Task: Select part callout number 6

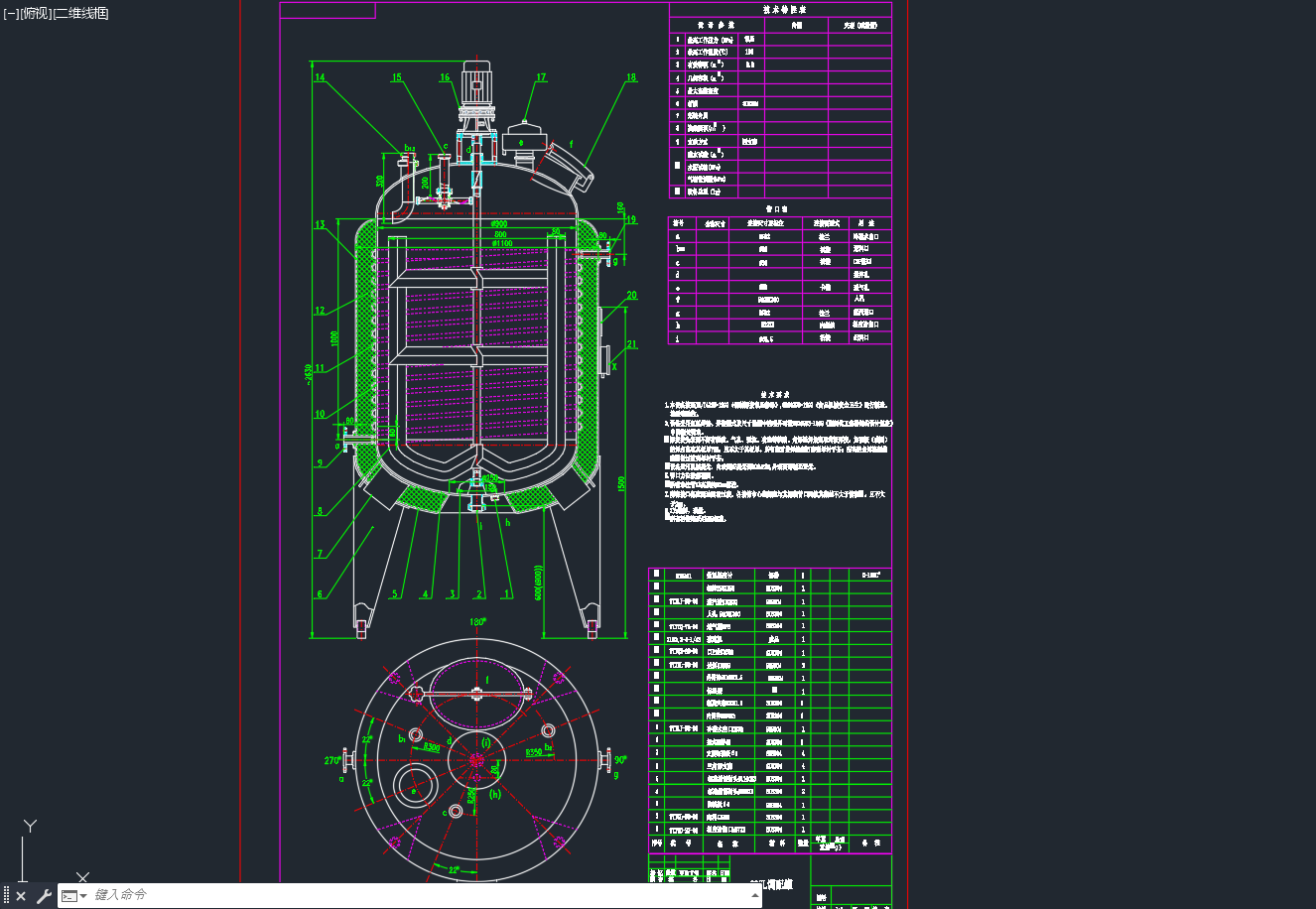Action: tap(320, 595)
